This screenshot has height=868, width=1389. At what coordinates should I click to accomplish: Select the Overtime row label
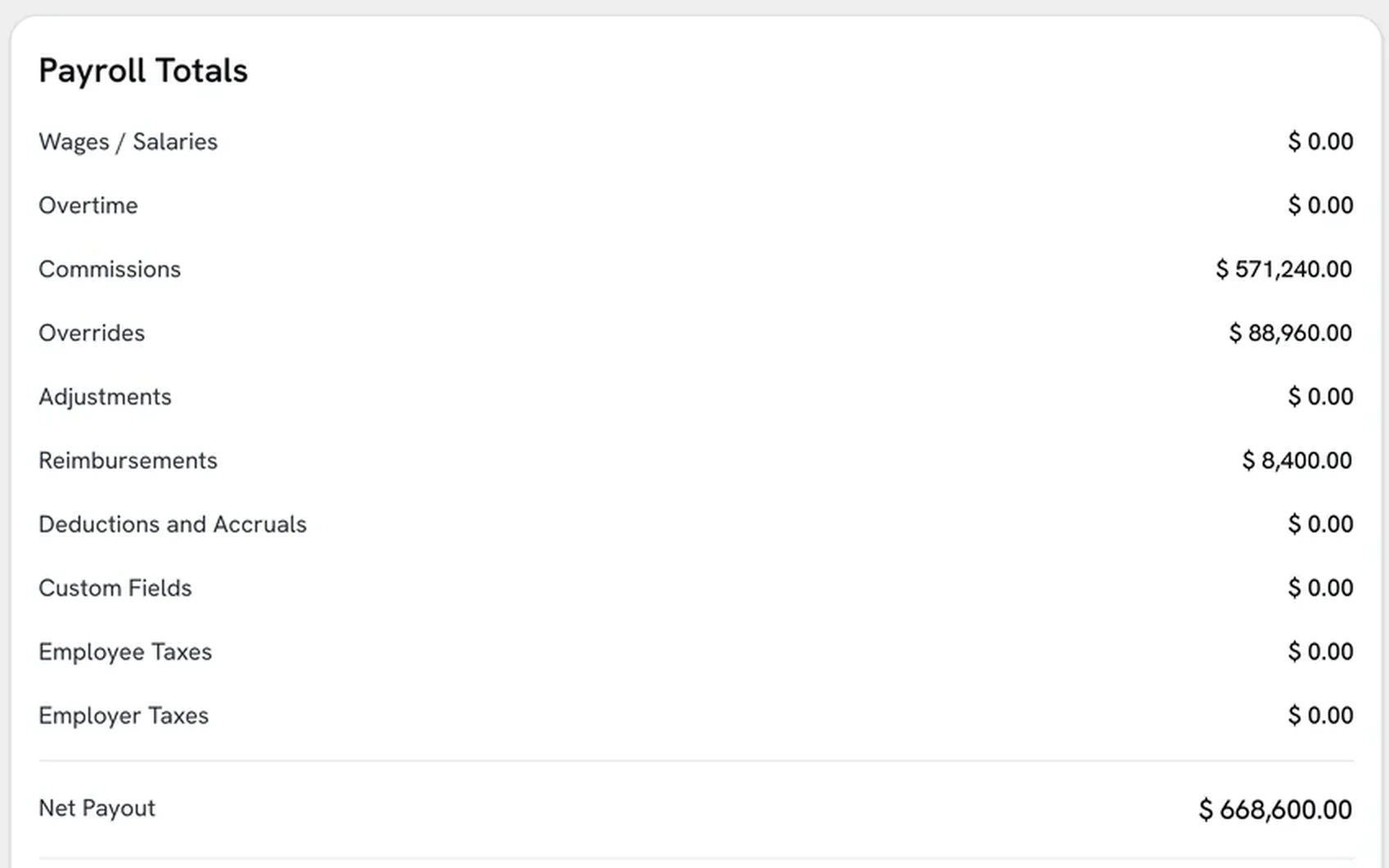[88, 206]
